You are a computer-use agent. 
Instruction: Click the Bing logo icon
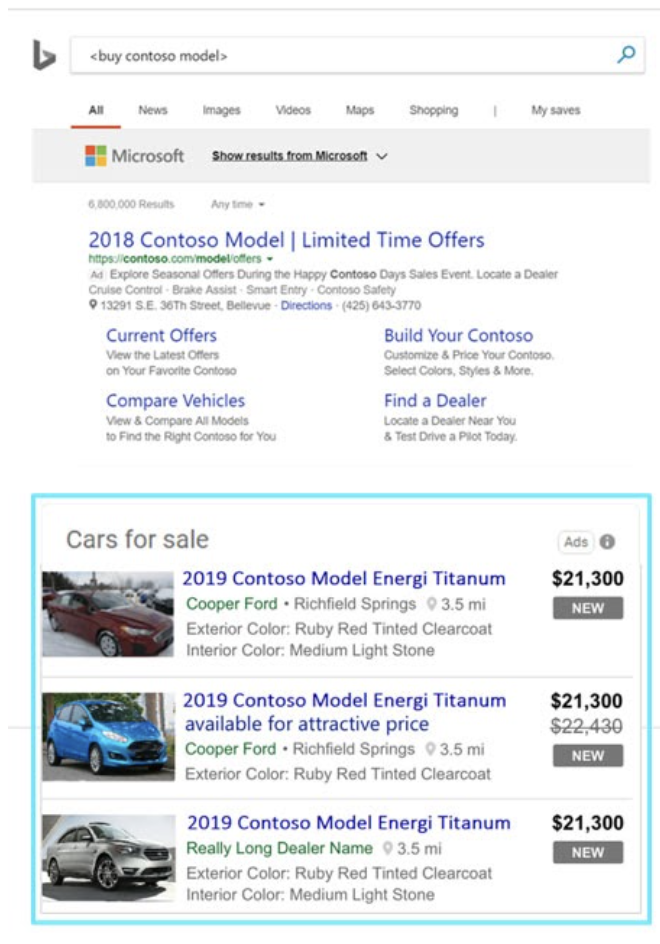click(x=44, y=55)
